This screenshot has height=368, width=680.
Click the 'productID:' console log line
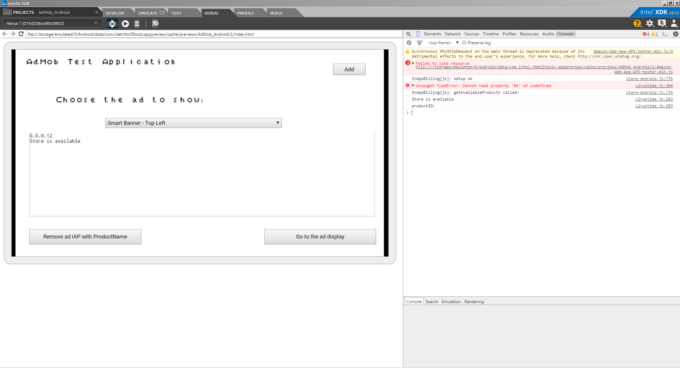coord(423,106)
